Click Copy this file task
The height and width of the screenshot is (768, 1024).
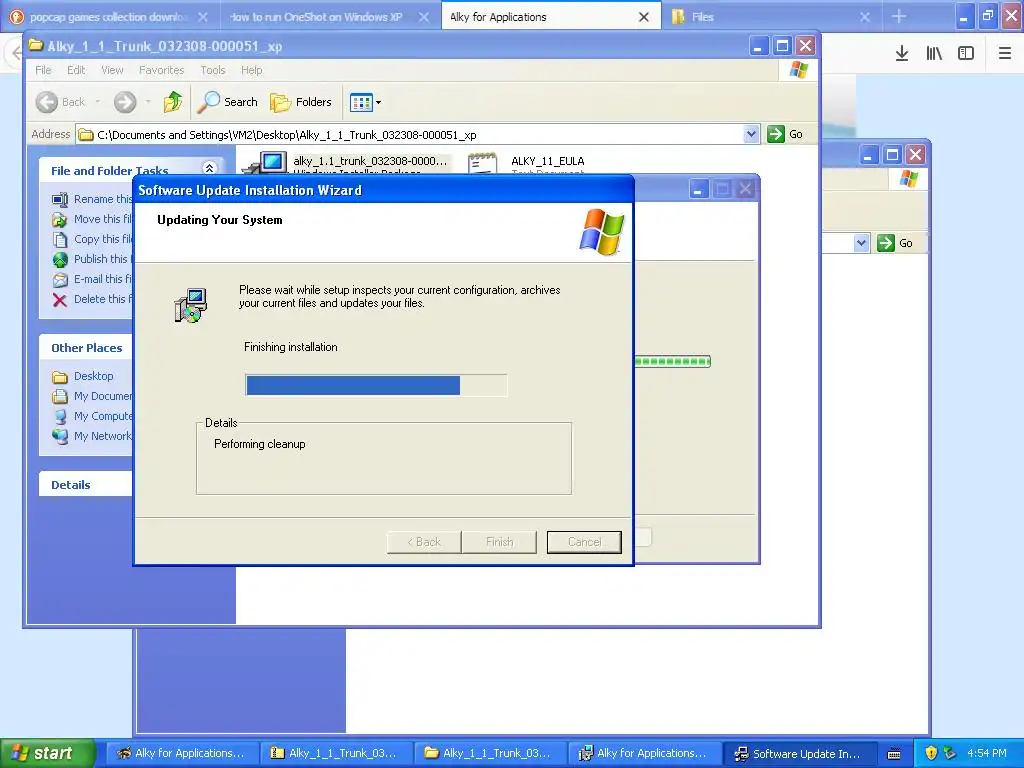click(103, 239)
